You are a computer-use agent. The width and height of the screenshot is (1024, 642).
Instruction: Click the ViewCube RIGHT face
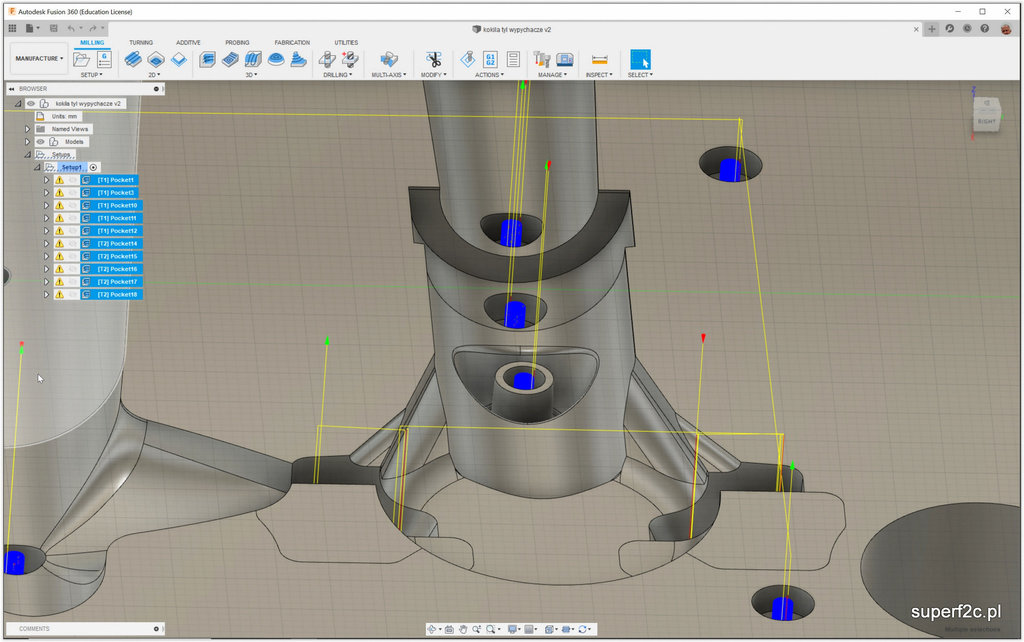pyautogui.click(x=986, y=121)
